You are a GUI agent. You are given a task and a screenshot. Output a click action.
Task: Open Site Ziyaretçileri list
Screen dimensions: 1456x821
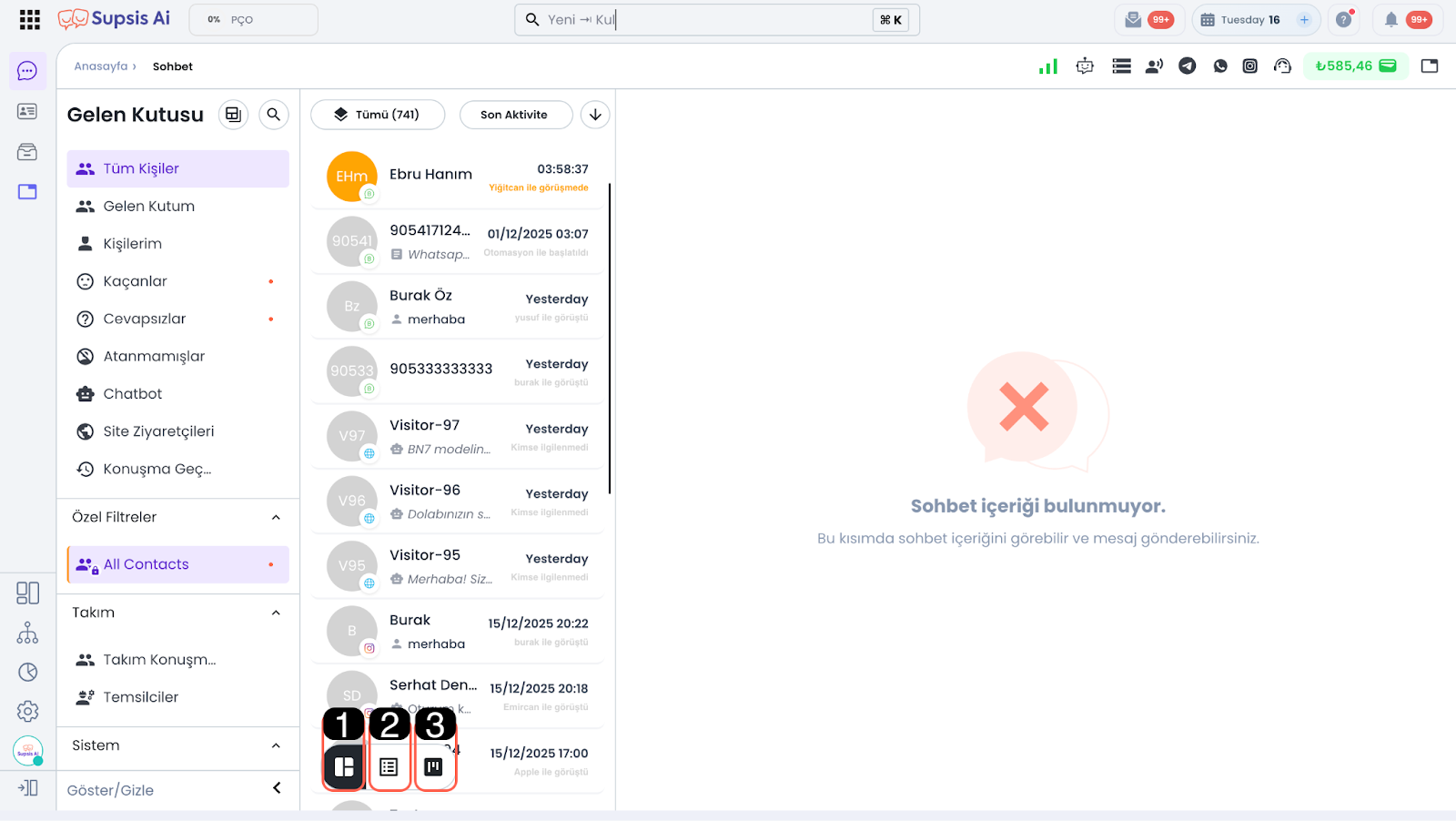pos(158,431)
